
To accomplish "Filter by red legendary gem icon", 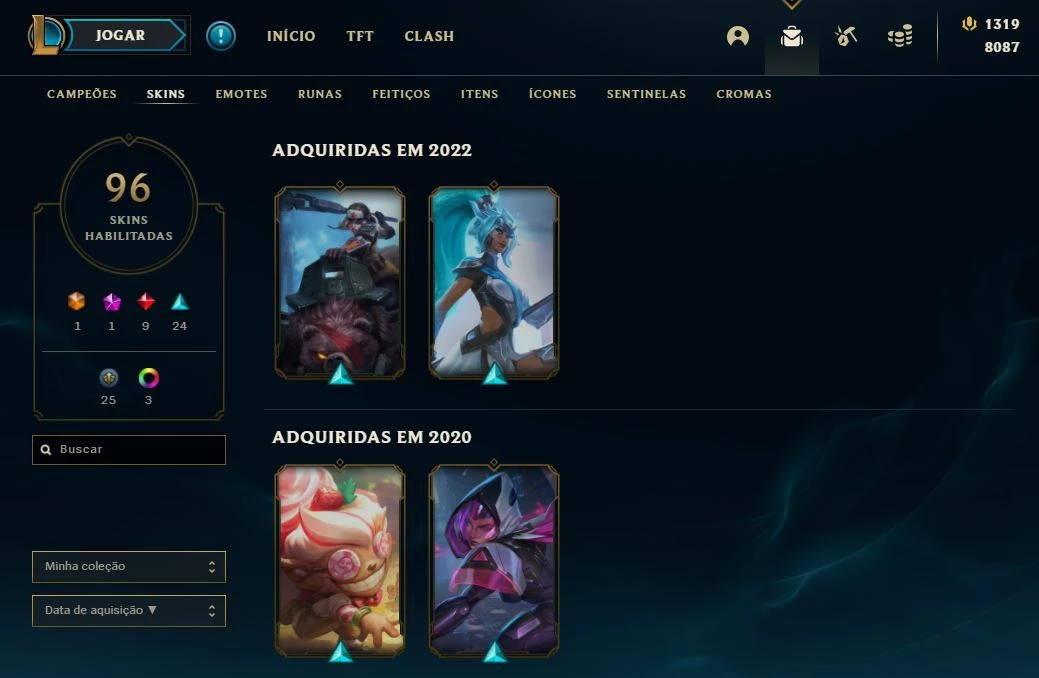I will [146, 302].
